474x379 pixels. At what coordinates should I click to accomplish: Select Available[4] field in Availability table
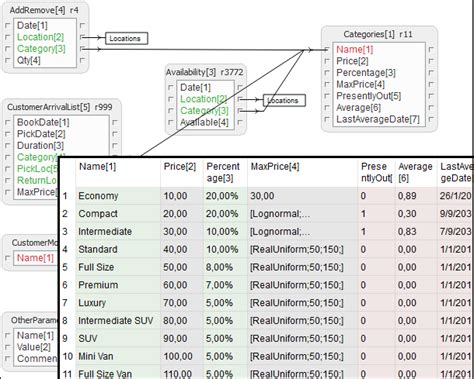click(204, 122)
